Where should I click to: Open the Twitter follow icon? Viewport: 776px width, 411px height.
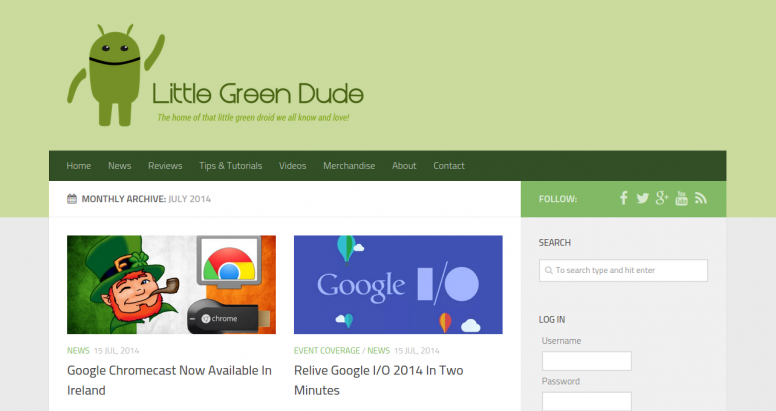(x=642, y=199)
